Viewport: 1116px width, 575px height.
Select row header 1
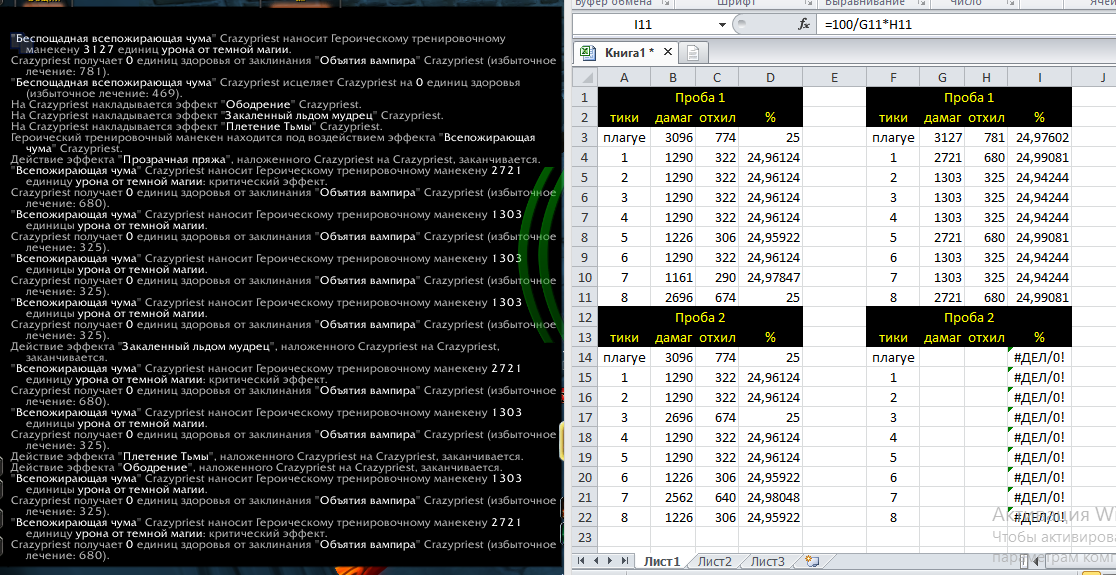click(585, 97)
